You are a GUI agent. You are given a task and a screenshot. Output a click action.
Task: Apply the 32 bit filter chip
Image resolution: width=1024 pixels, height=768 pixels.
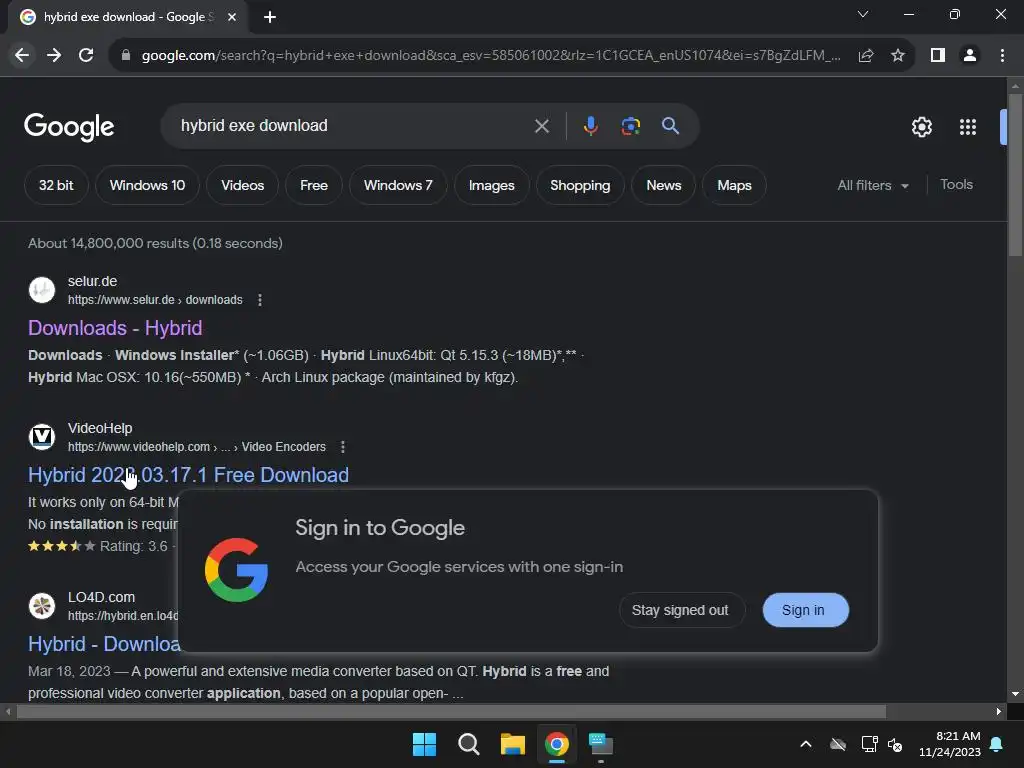[56, 185]
